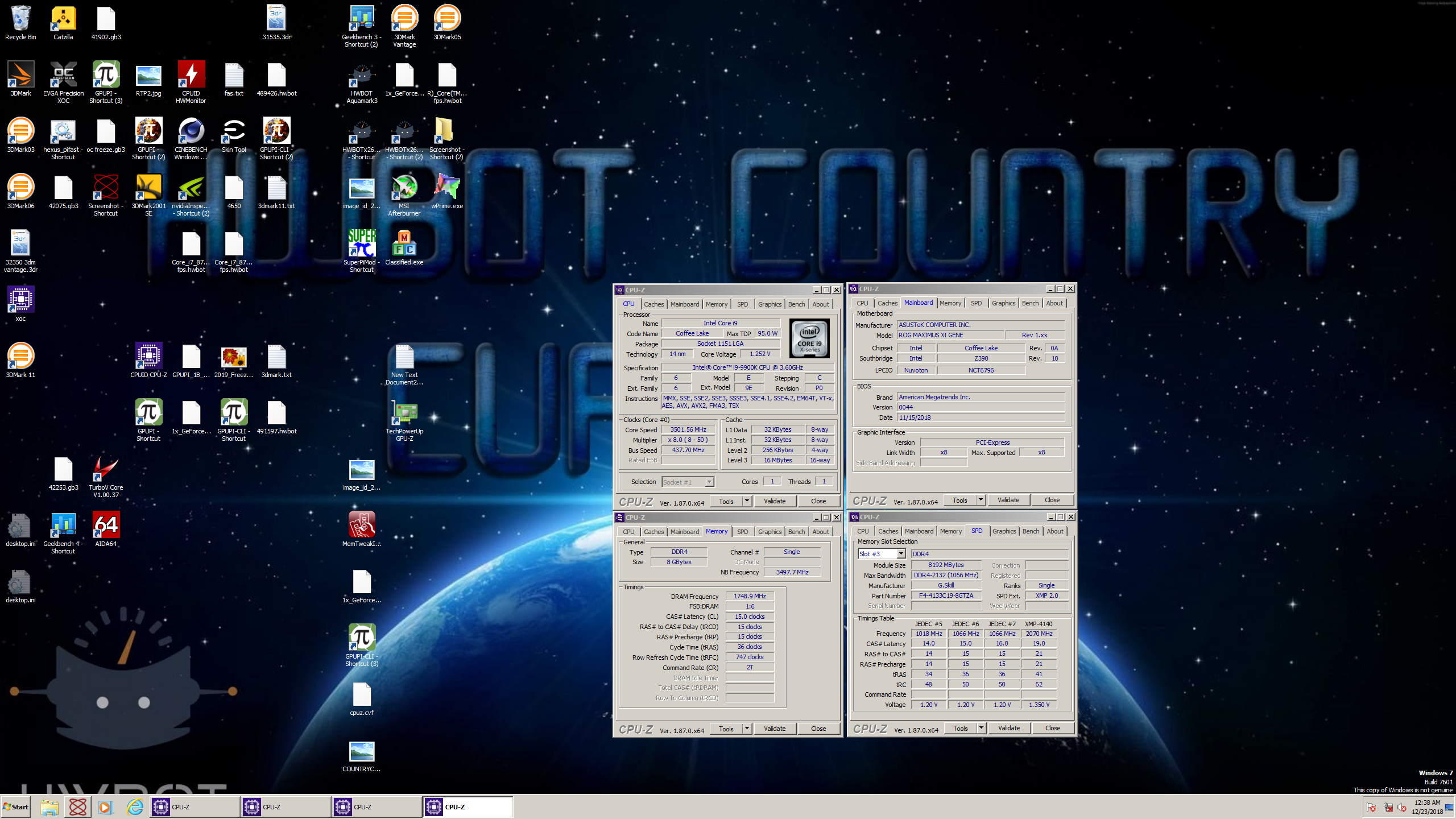Select Bench tab in CPU window
The height and width of the screenshot is (819, 1456).
coord(796,304)
